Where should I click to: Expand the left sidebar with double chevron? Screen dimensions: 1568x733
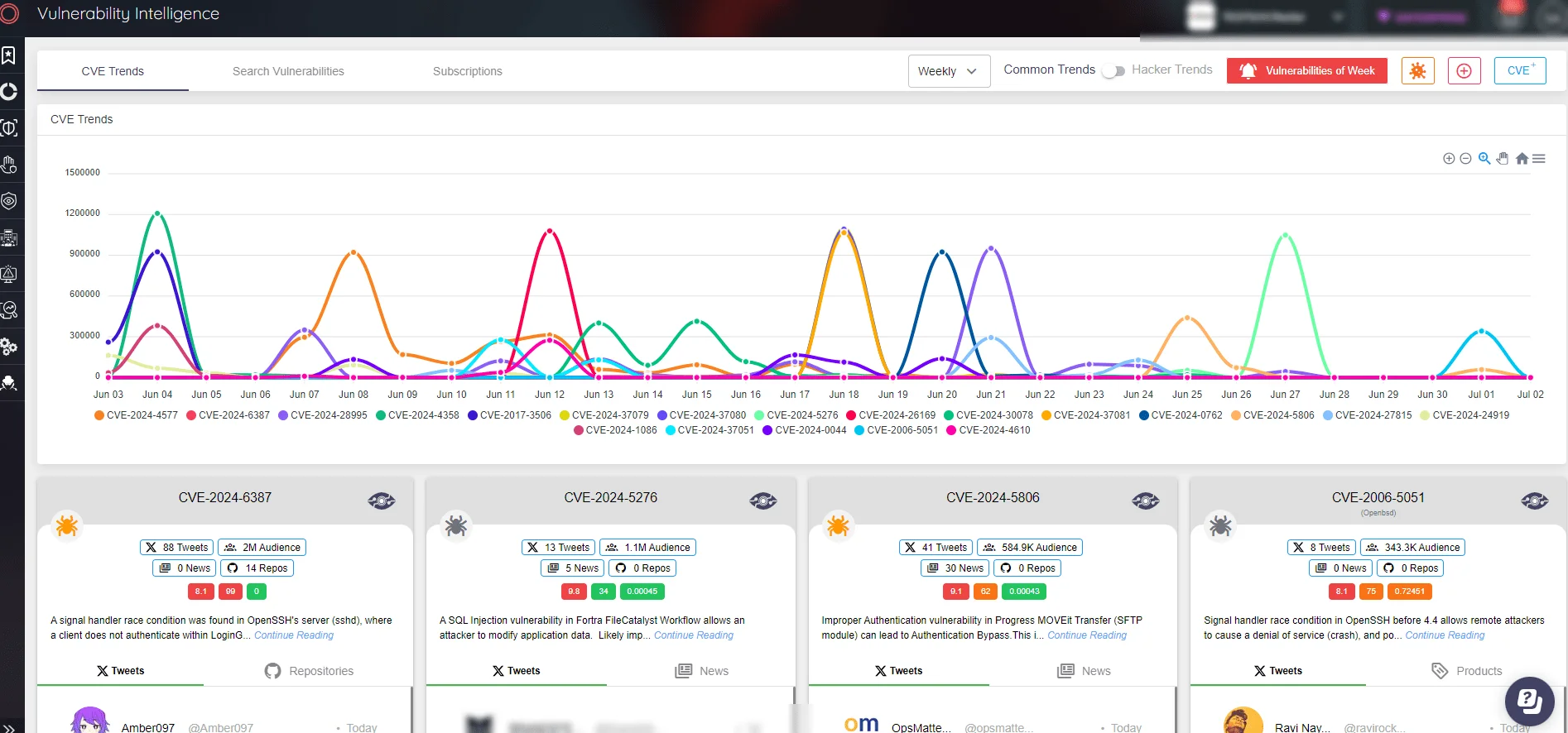(x=8, y=728)
